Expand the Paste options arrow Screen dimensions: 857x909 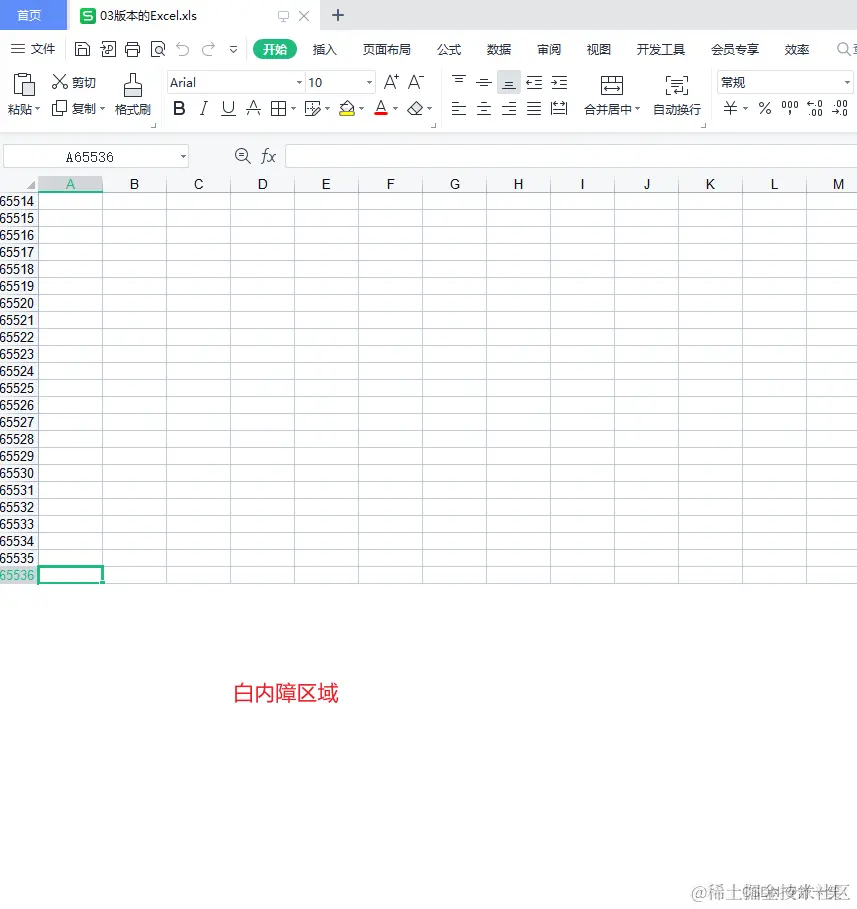click(x=38, y=109)
